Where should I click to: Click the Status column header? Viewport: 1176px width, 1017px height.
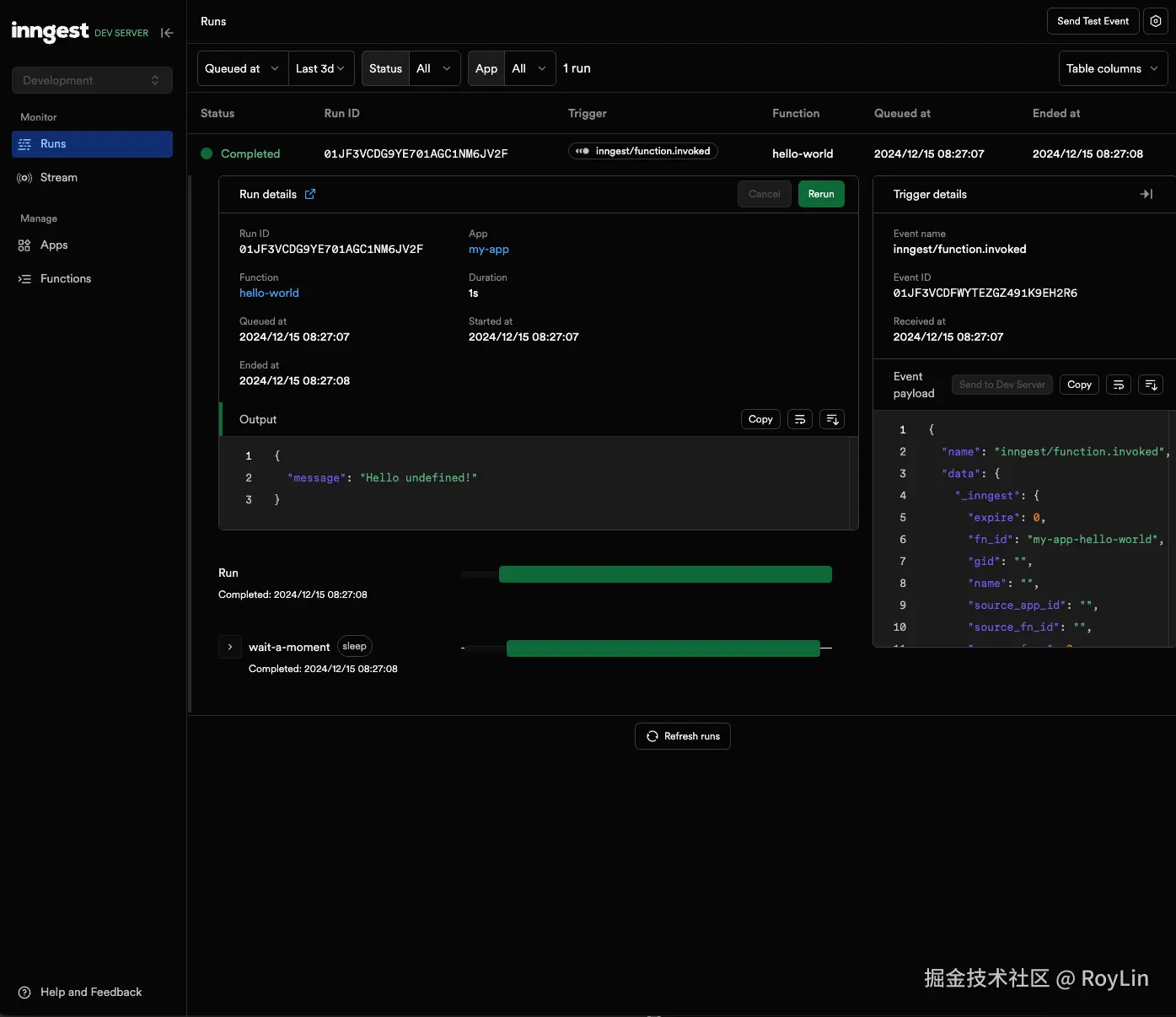click(217, 113)
